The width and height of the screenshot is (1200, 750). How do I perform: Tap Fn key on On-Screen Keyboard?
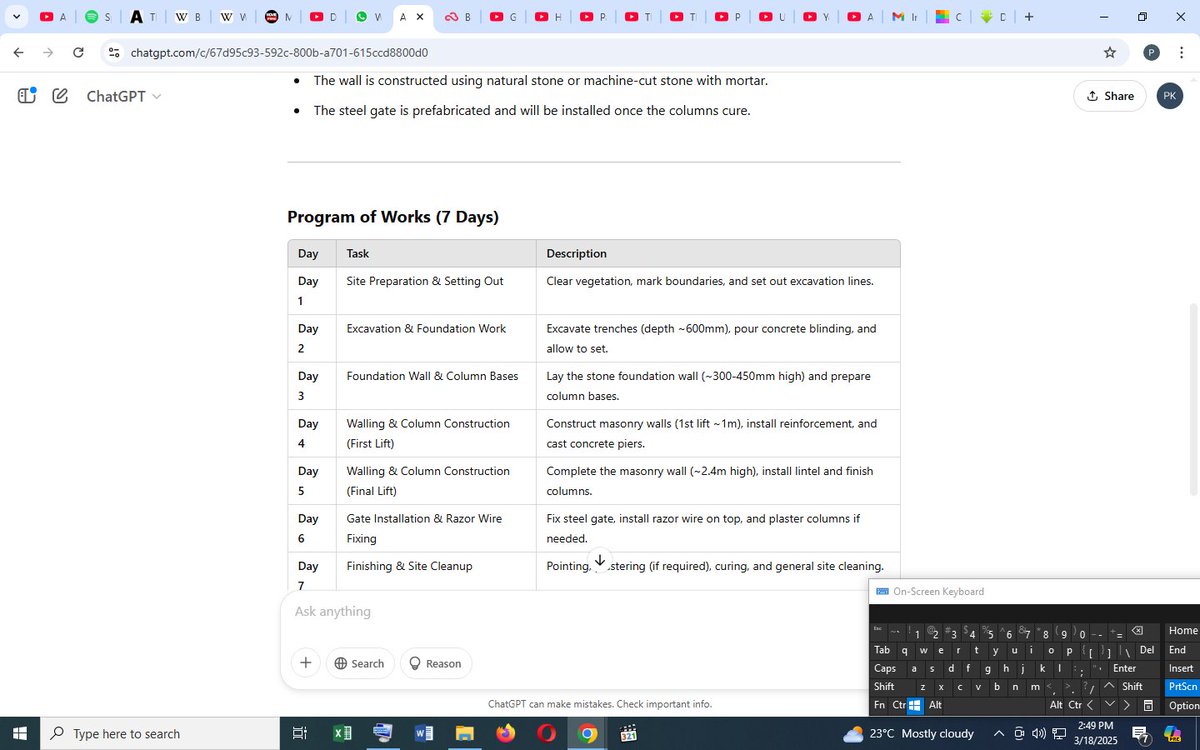pyautogui.click(x=879, y=705)
